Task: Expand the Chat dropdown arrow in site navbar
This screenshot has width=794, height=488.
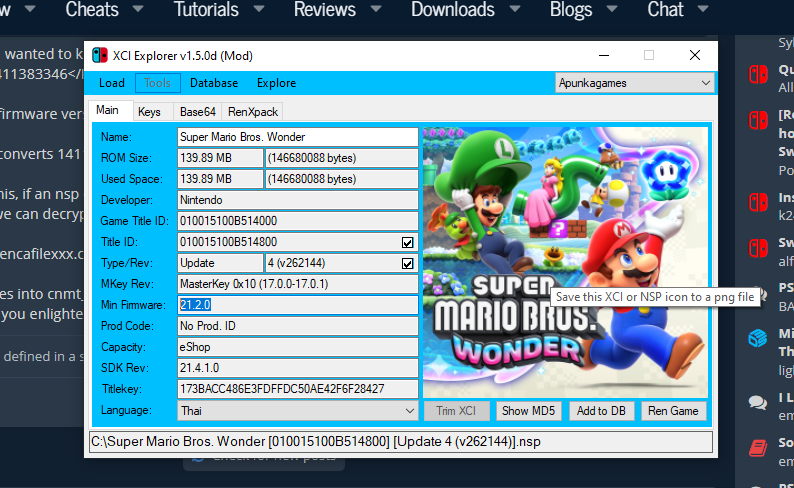Action: [703, 9]
